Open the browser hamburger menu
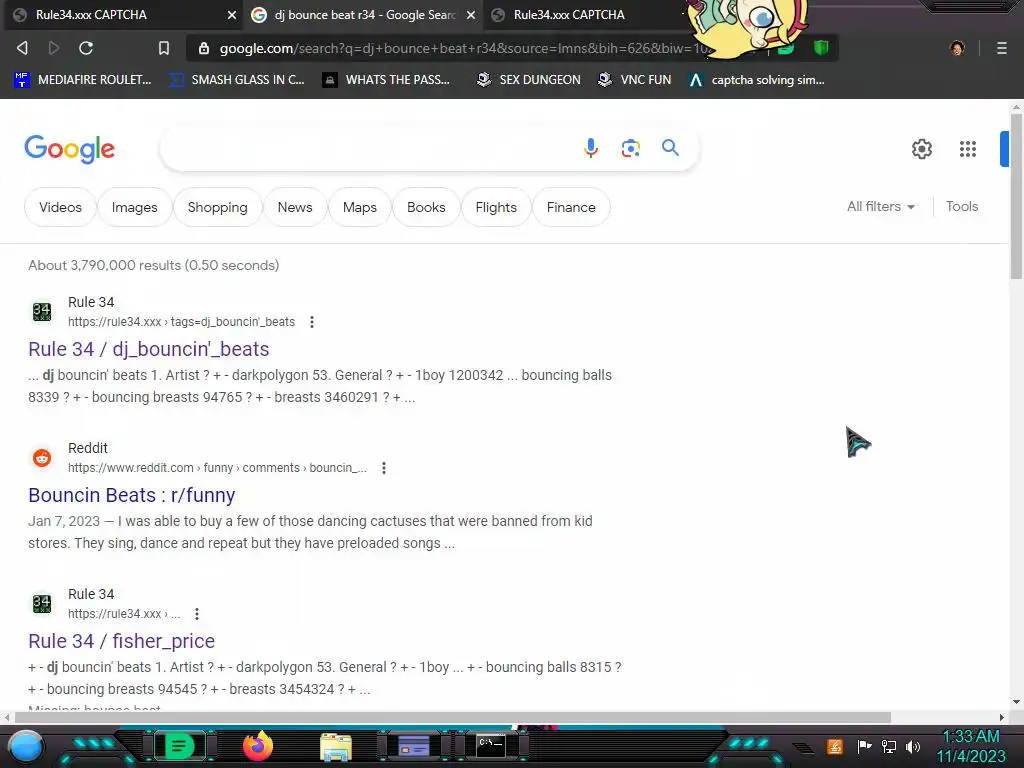Screen dimensions: 1024x768 [1001, 48]
